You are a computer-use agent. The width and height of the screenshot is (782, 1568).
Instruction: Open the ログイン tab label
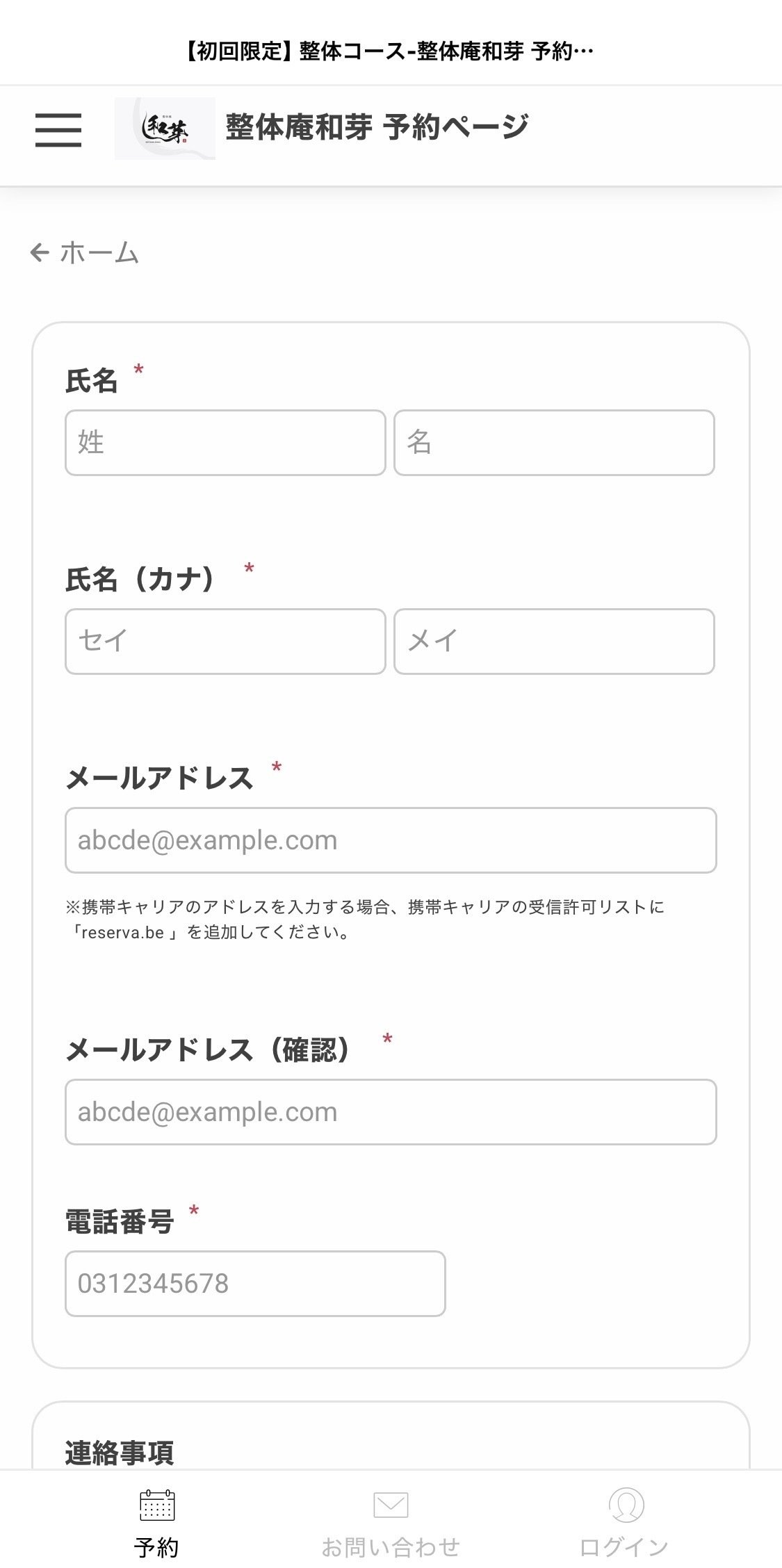pyautogui.click(x=624, y=1547)
